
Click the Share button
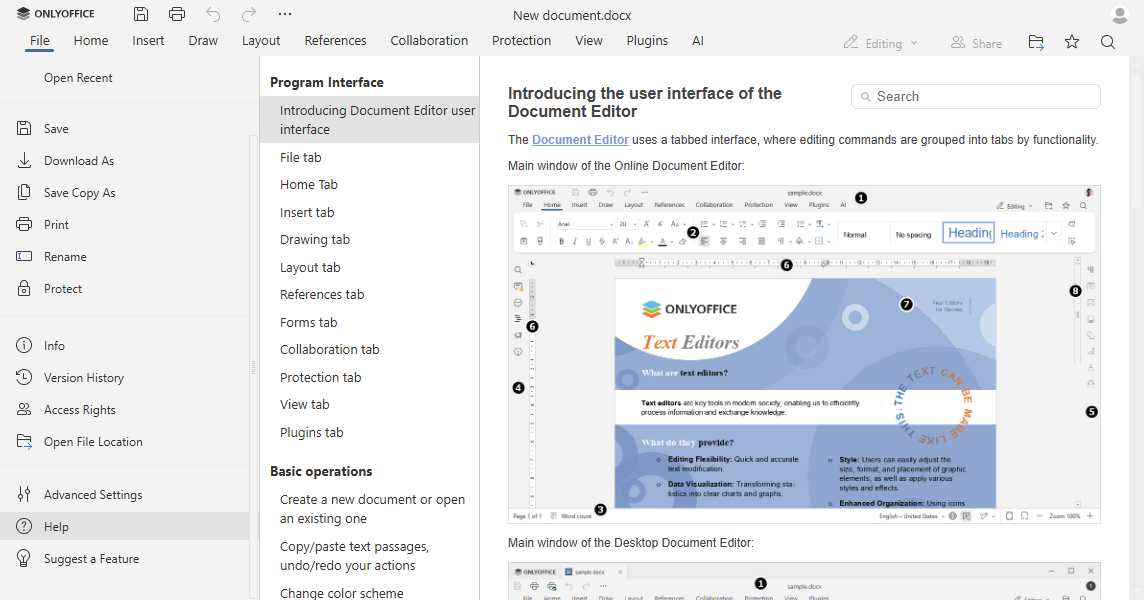(976, 43)
